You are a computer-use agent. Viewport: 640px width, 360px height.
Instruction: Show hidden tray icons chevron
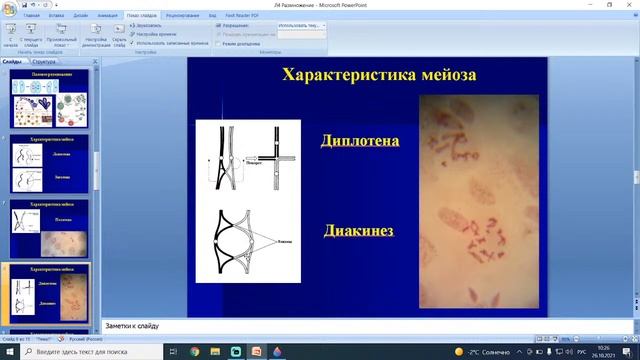[x=519, y=352]
